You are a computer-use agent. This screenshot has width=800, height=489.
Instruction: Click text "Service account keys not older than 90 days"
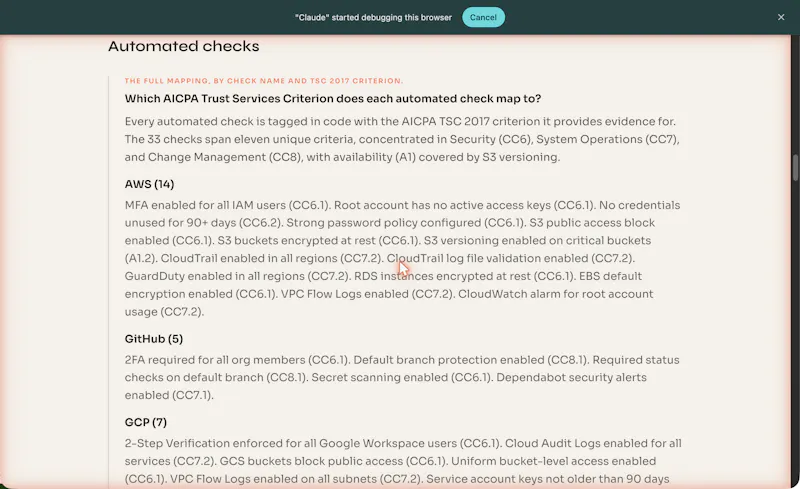(x=547, y=479)
